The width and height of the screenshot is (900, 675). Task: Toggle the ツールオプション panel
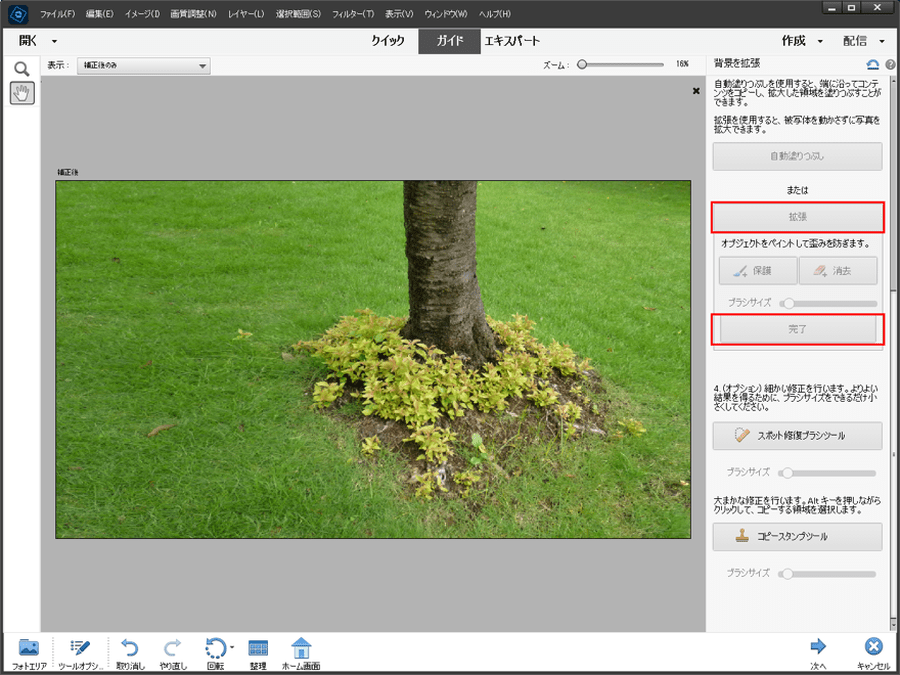point(80,648)
